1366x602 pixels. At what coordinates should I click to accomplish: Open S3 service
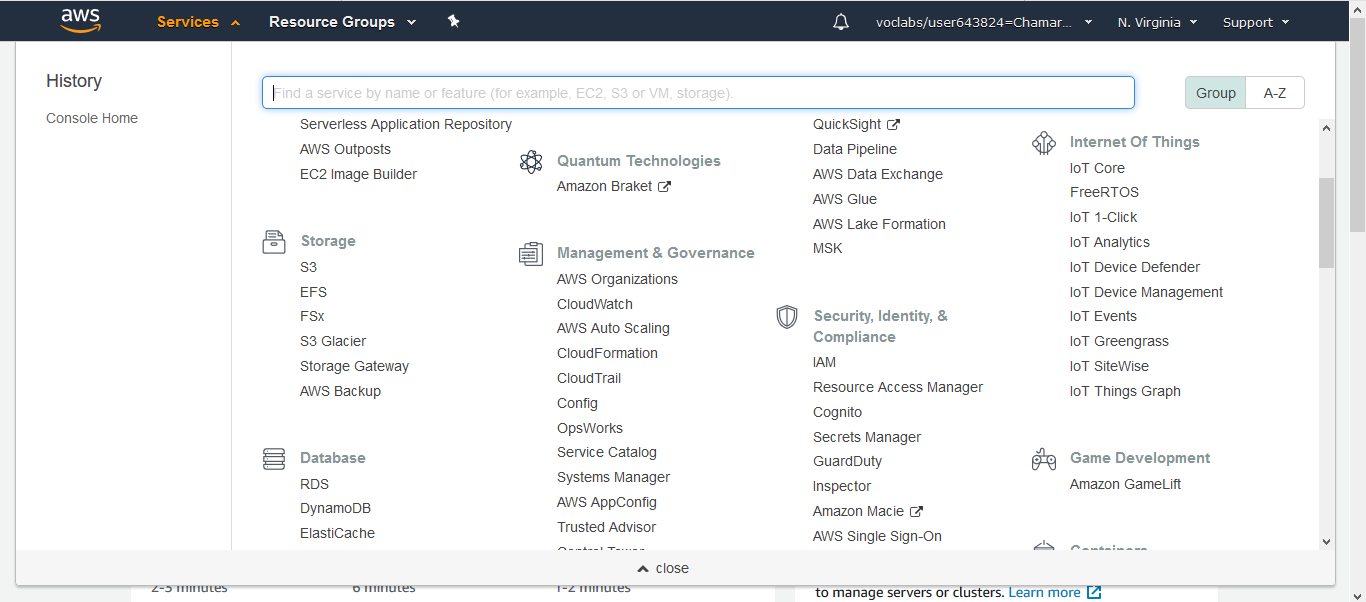click(x=308, y=267)
